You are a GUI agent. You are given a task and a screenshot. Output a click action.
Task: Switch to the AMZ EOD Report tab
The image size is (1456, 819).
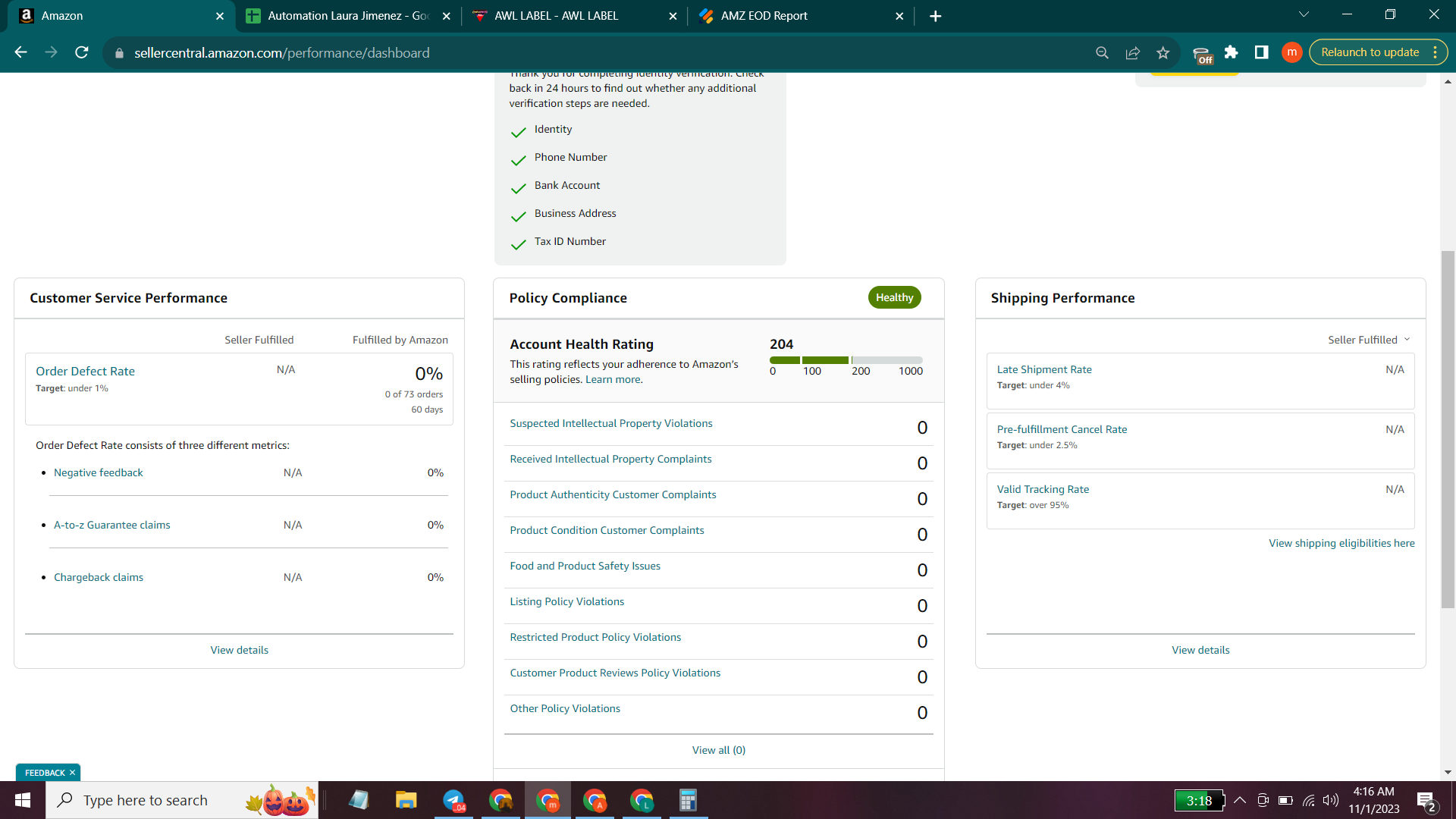(x=801, y=16)
